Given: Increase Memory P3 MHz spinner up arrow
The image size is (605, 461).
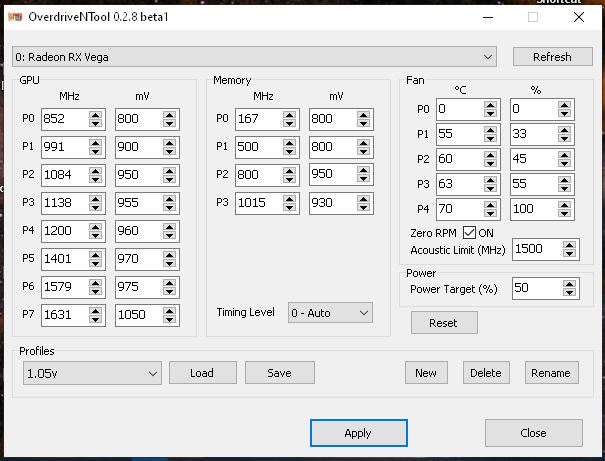Looking at the screenshot, I should [x=289, y=197].
